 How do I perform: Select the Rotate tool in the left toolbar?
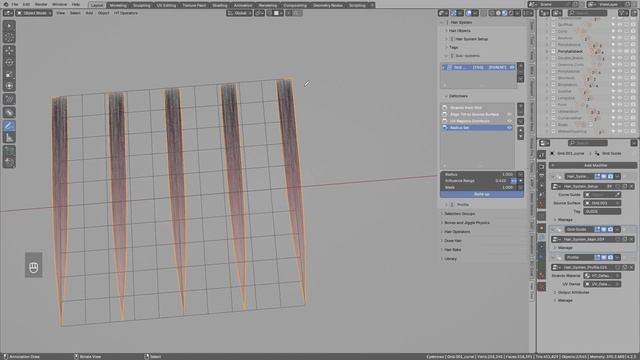click(x=9, y=62)
